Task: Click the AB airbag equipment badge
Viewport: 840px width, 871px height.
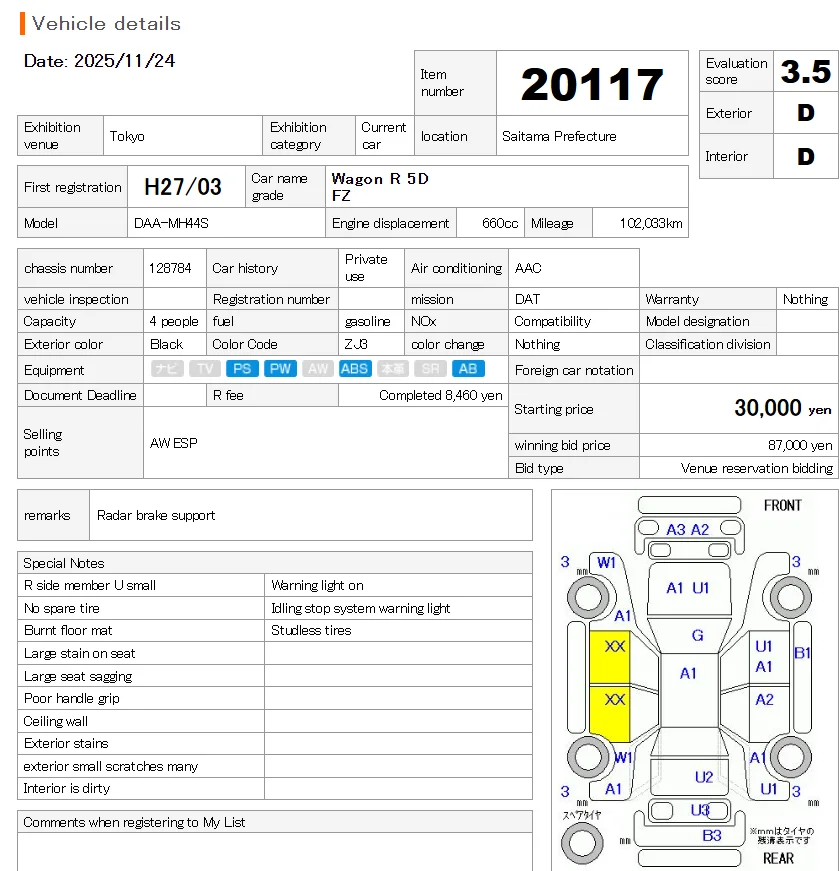Action: tap(468, 369)
